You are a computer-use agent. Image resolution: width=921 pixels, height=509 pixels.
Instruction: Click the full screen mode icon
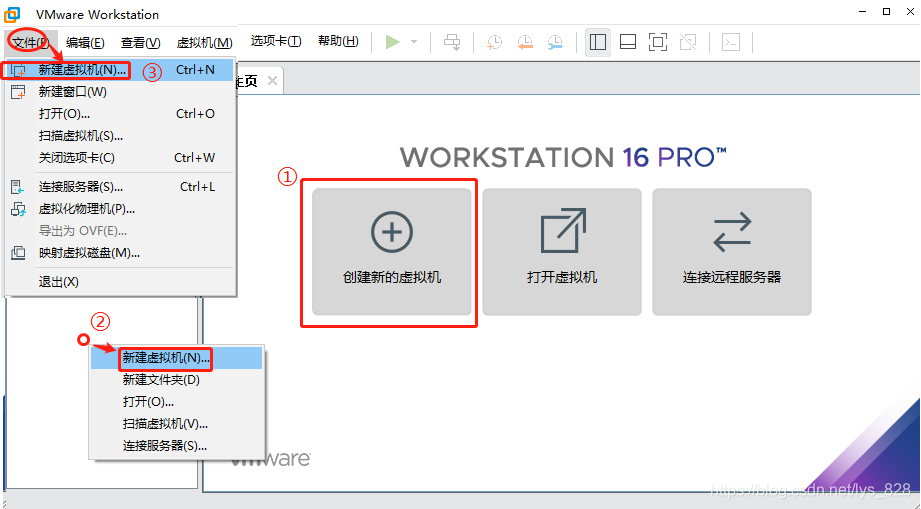658,42
